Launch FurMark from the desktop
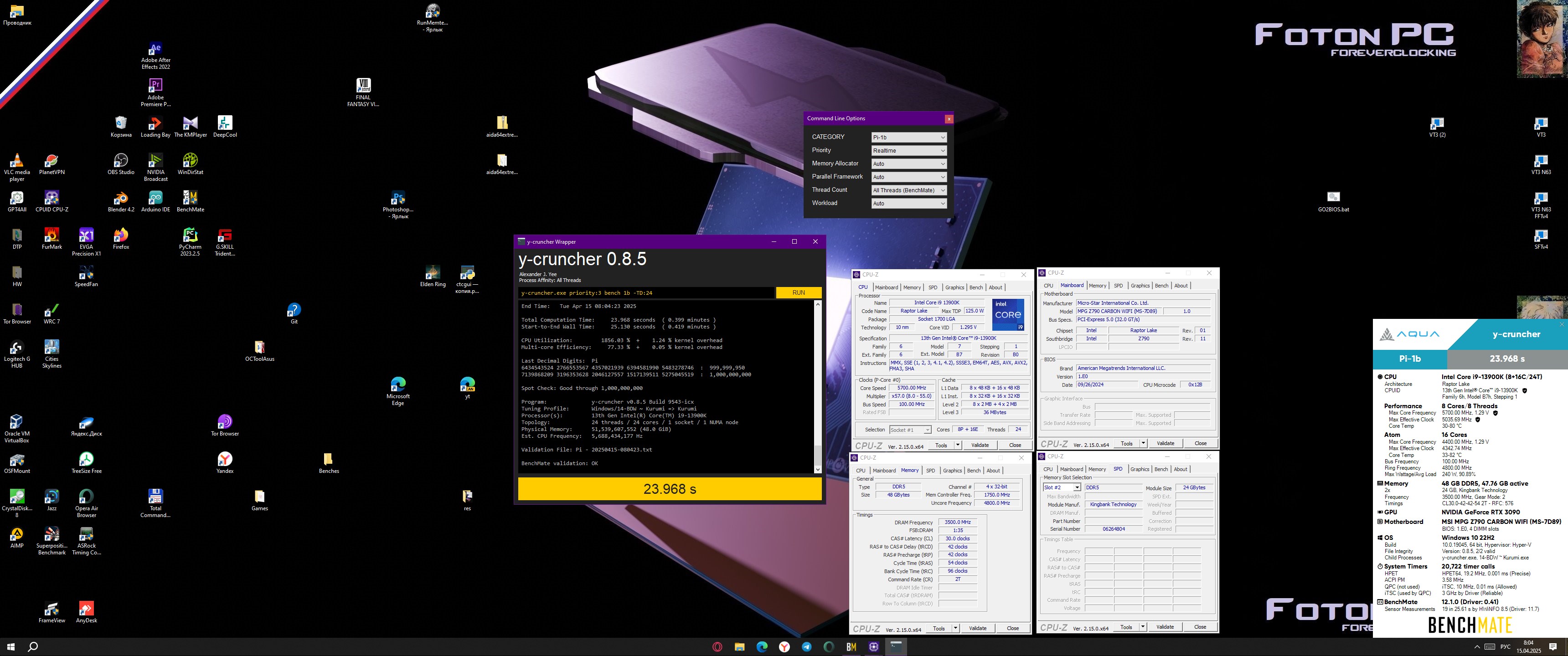Screen dimensions: 1568x656 click(x=52, y=238)
